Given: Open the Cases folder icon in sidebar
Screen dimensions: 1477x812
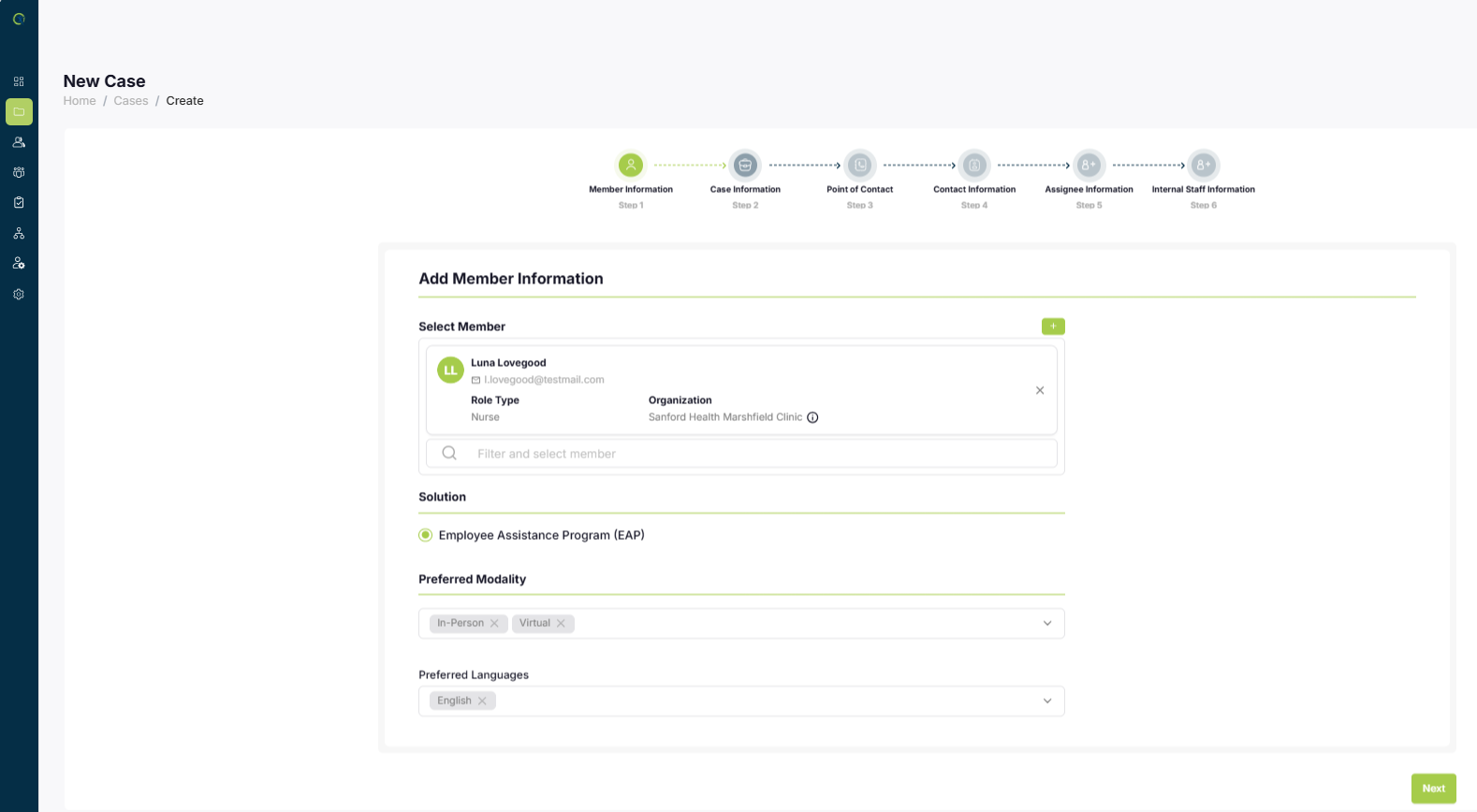Looking at the screenshot, I should (x=19, y=111).
